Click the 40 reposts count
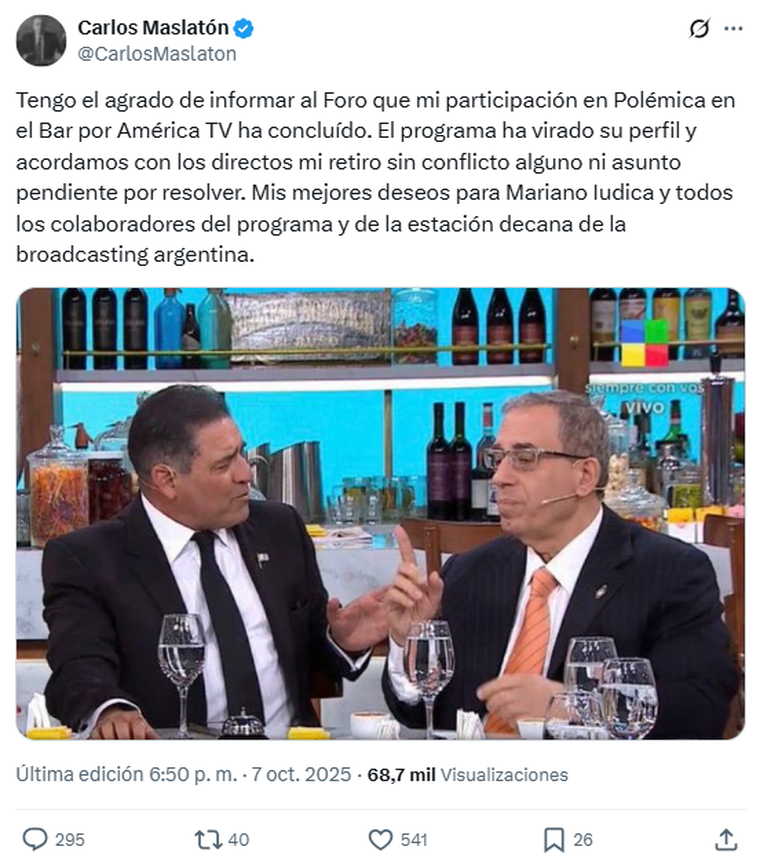Screen dimensions: 760x861 [238, 840]
